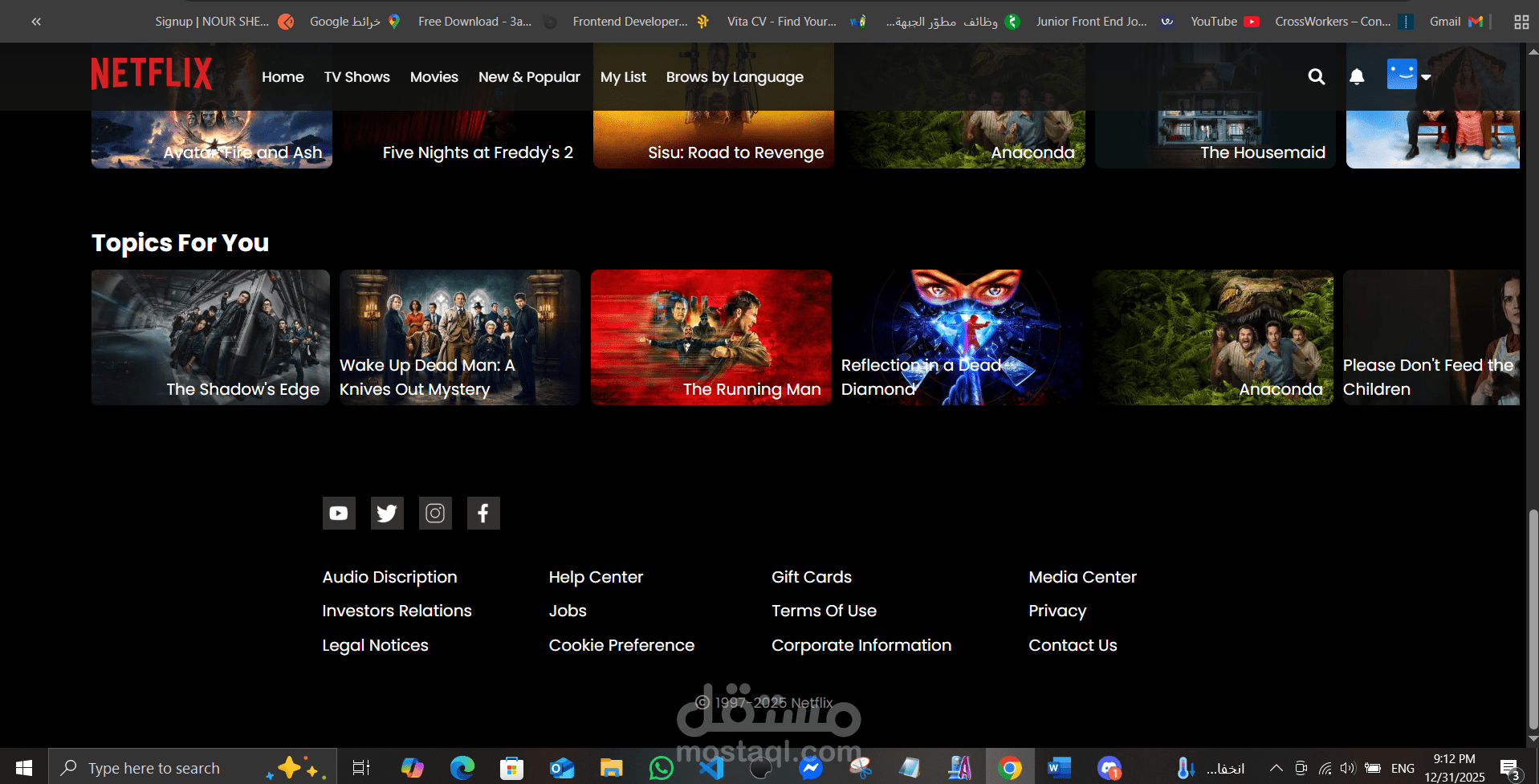
Task: Open the YouTube social icon in footer
Action: (339, 513)
